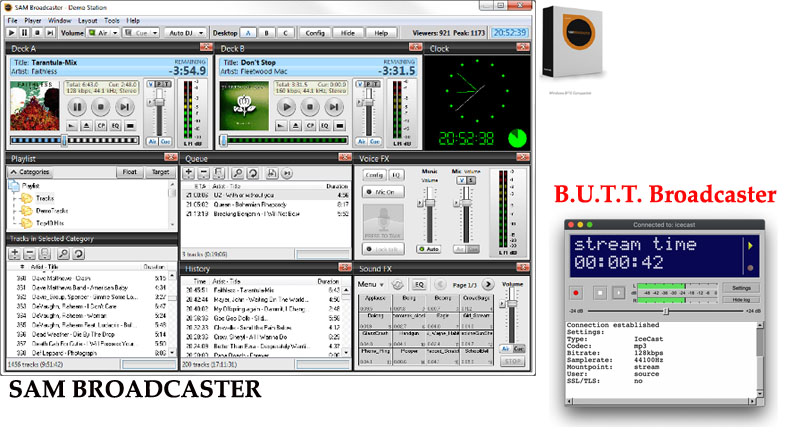Remove a track using Queue minus icon
The height and width of the screenshot is (440, 800).
click(203, 173)
